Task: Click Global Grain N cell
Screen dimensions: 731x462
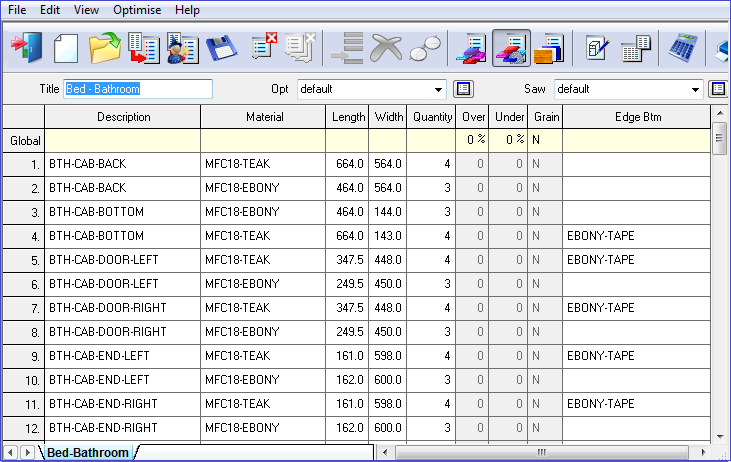Action: pos(545,140)
